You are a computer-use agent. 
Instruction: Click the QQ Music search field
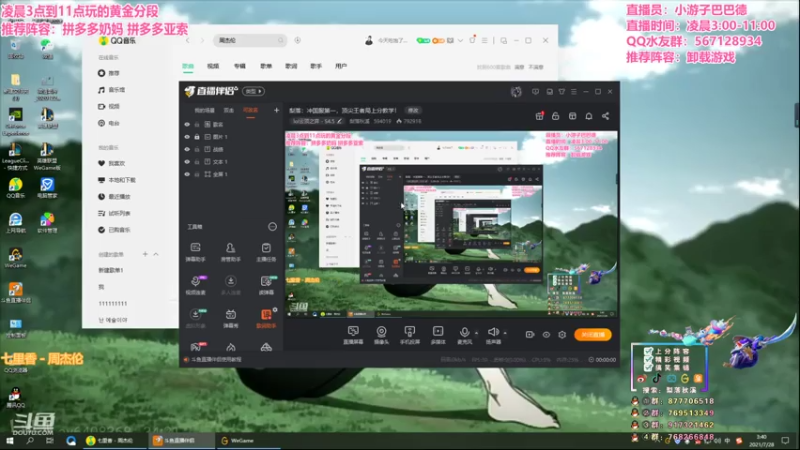pos(249,40)
